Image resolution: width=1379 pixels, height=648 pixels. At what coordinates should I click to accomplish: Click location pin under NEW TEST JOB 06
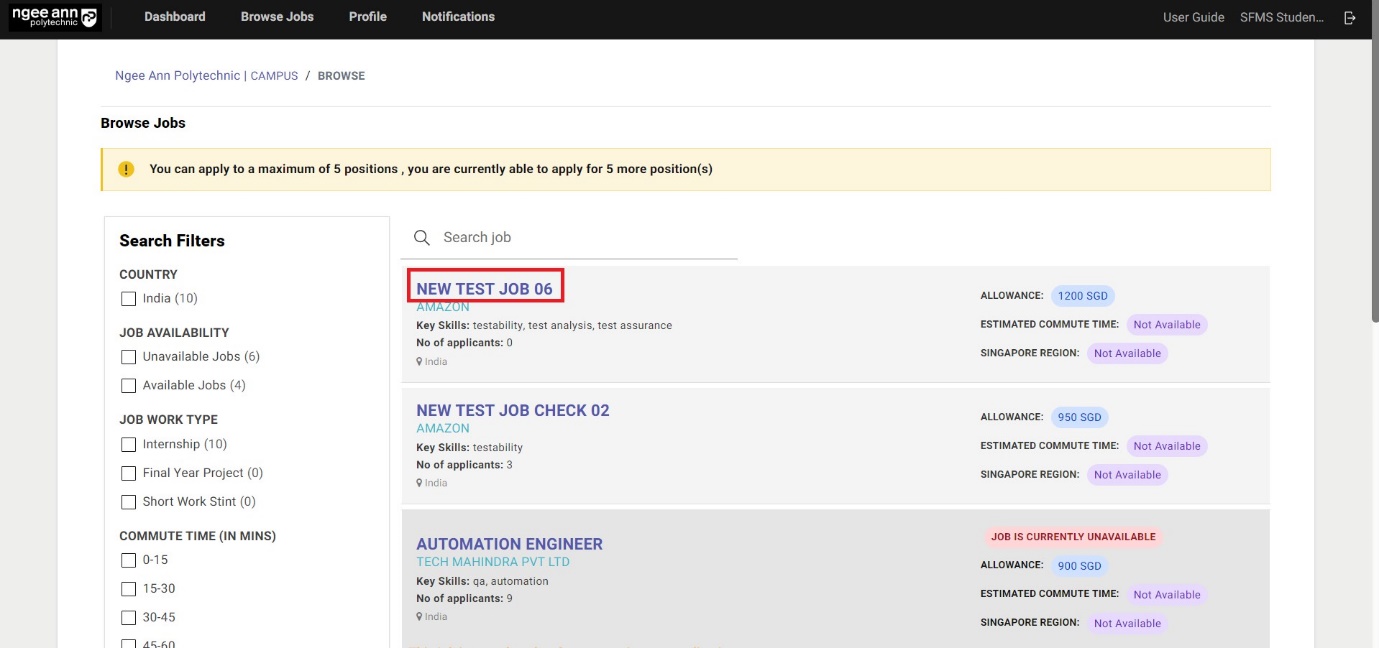tap(420, 362)
